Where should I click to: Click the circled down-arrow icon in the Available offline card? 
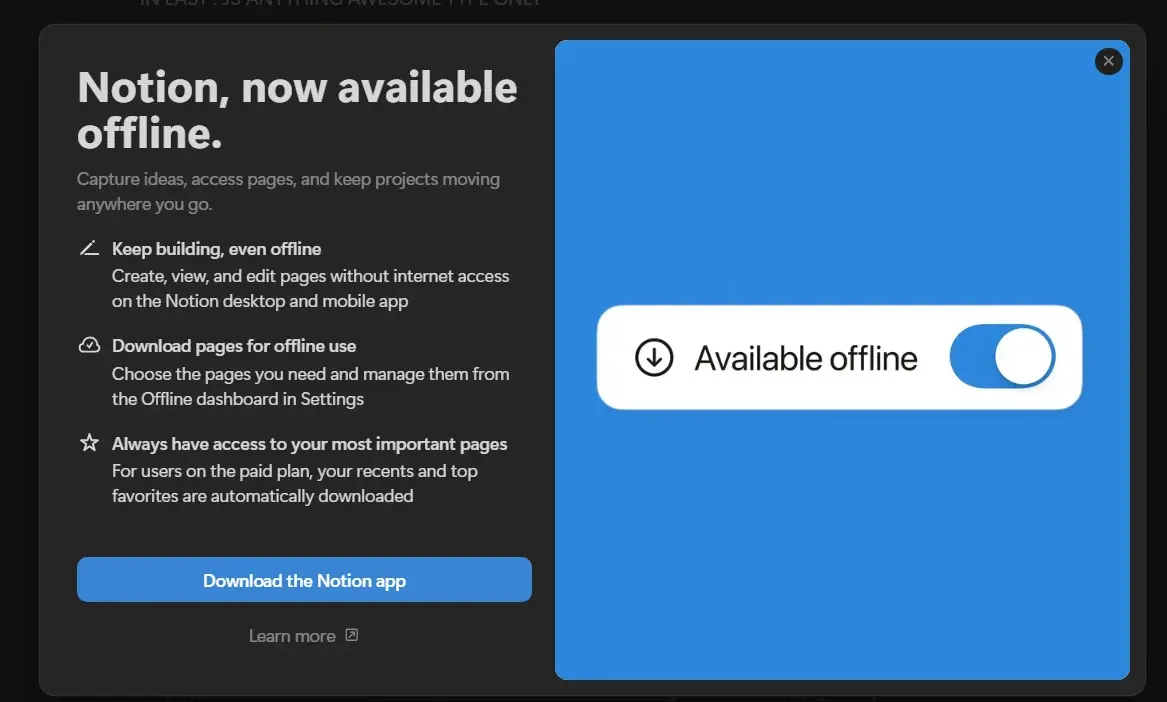[654, 357]
